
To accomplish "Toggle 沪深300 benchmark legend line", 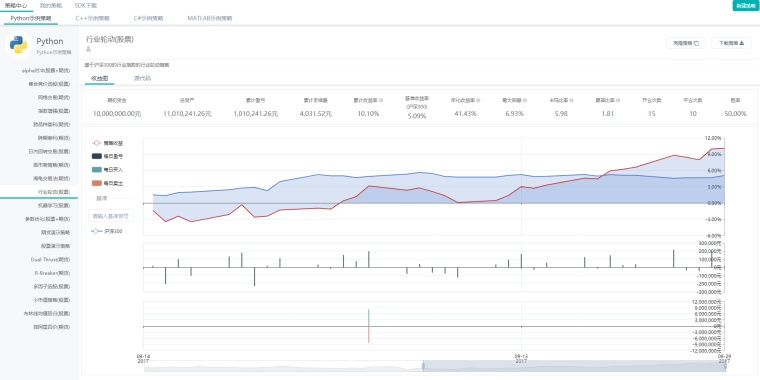I will pos(107,231).
